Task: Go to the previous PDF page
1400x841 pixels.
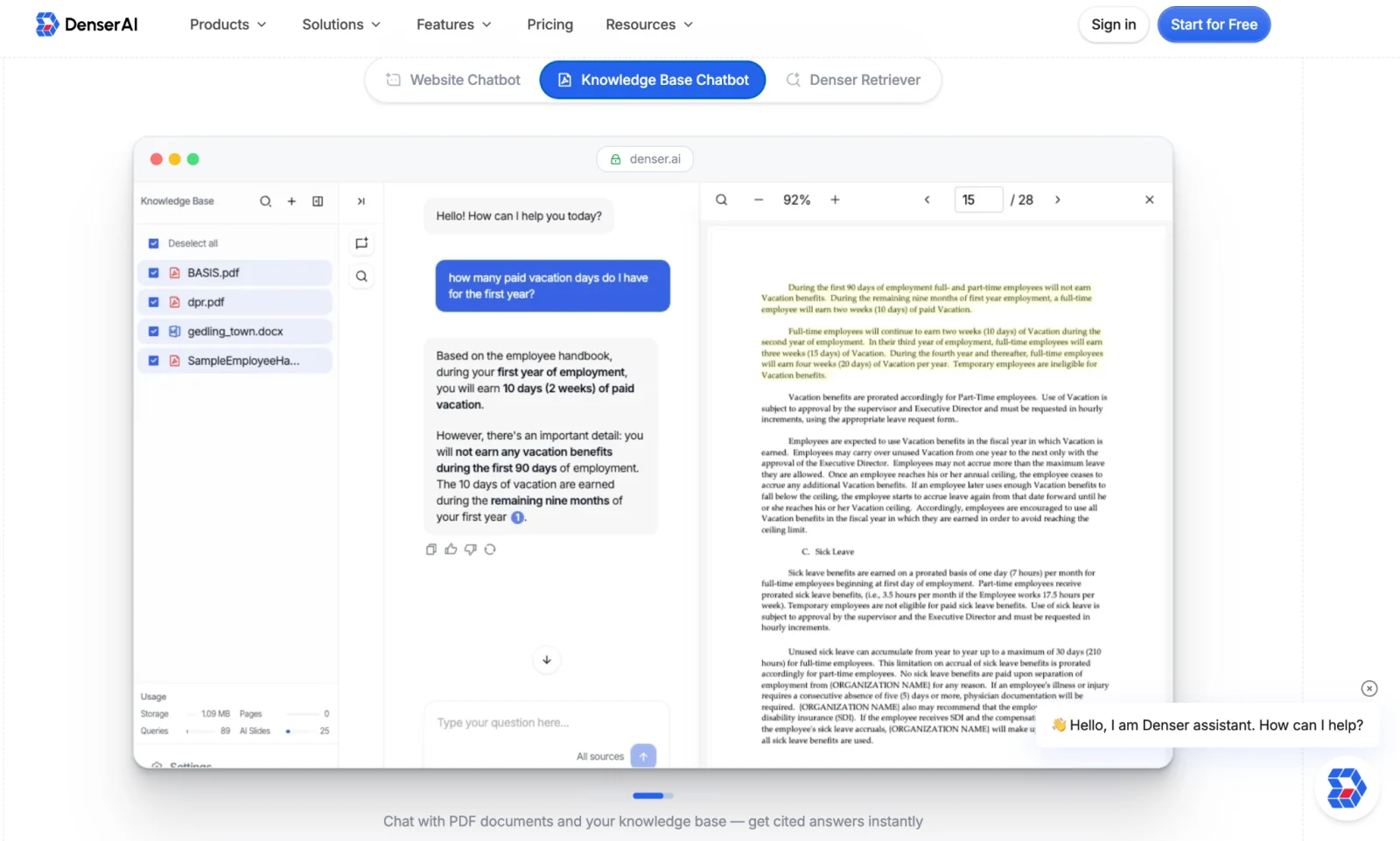Action: (x=927, y=200)
